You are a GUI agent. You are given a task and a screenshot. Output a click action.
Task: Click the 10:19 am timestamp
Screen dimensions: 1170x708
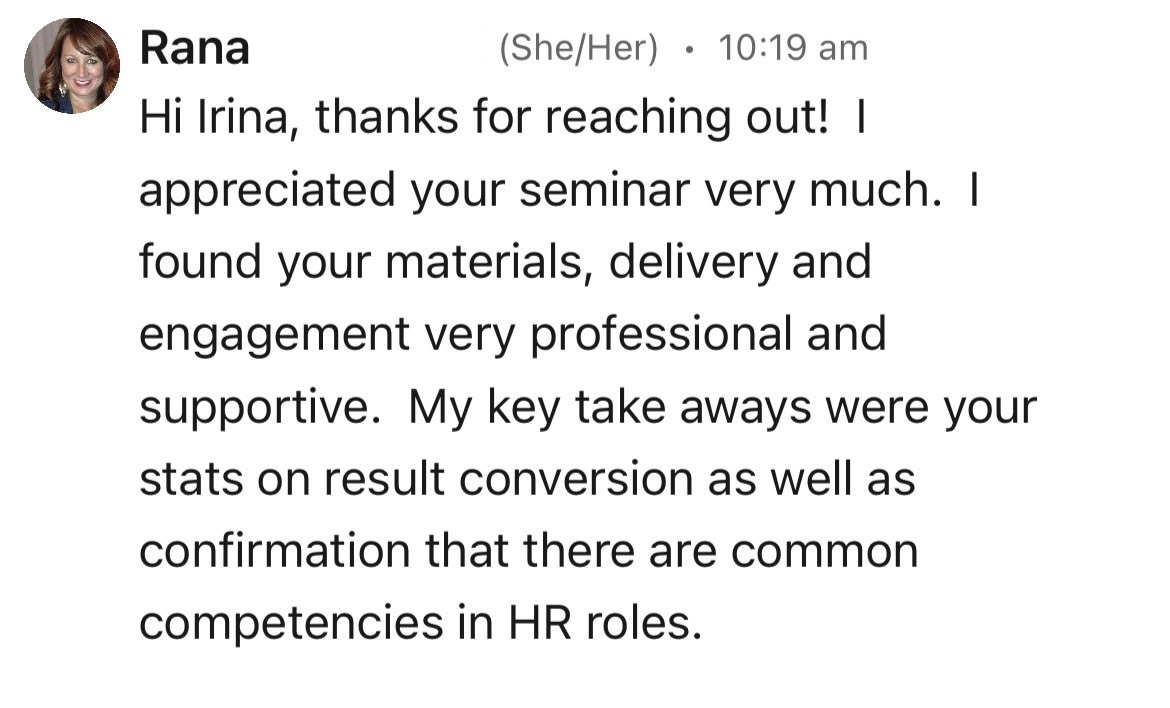pos(792,48)
